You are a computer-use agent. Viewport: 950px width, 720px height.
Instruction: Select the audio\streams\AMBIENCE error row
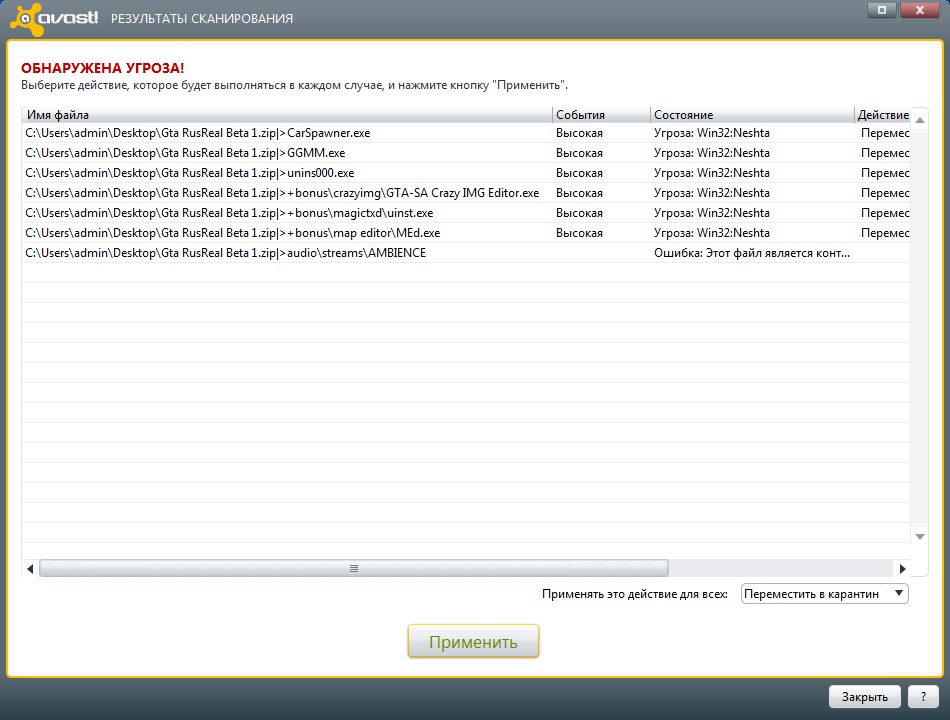[x=285, y=253]
